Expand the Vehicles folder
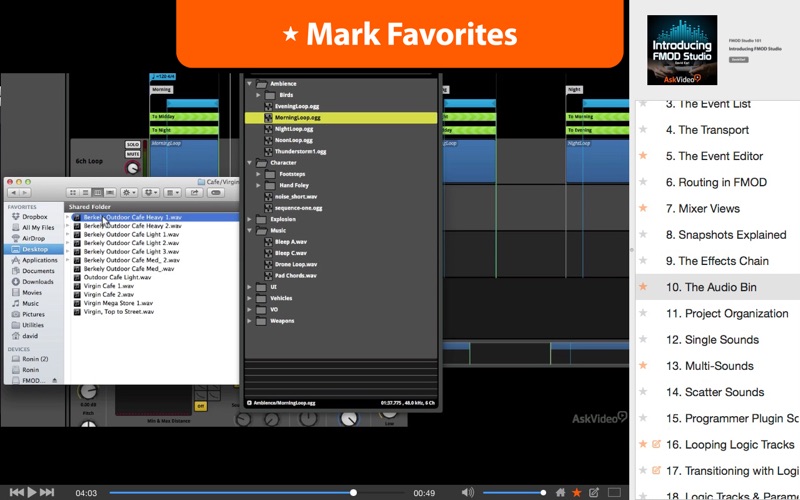This screenshot has height=500, width=800. click(249, 298)
